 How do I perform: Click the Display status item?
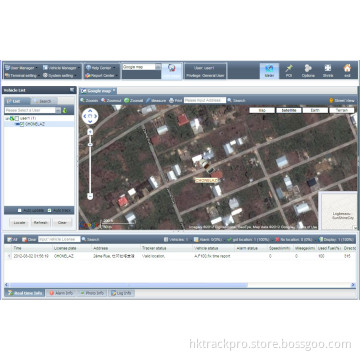tap(336, 239)
